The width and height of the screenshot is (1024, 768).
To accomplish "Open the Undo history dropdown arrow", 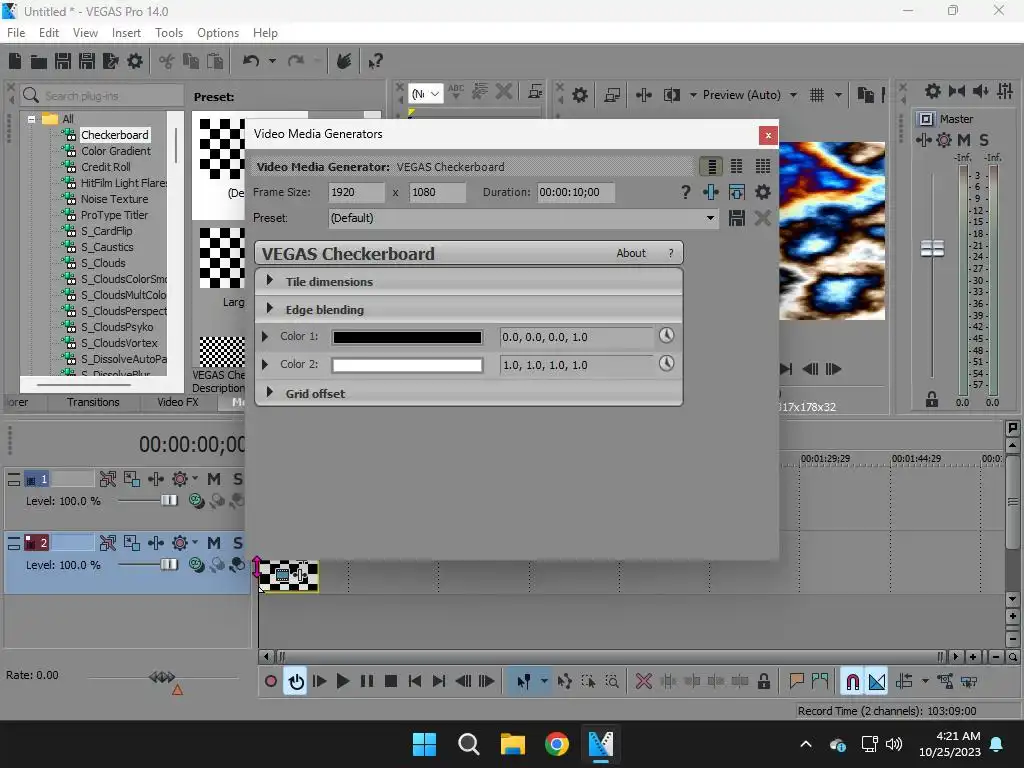I will (x=272, y=61).
